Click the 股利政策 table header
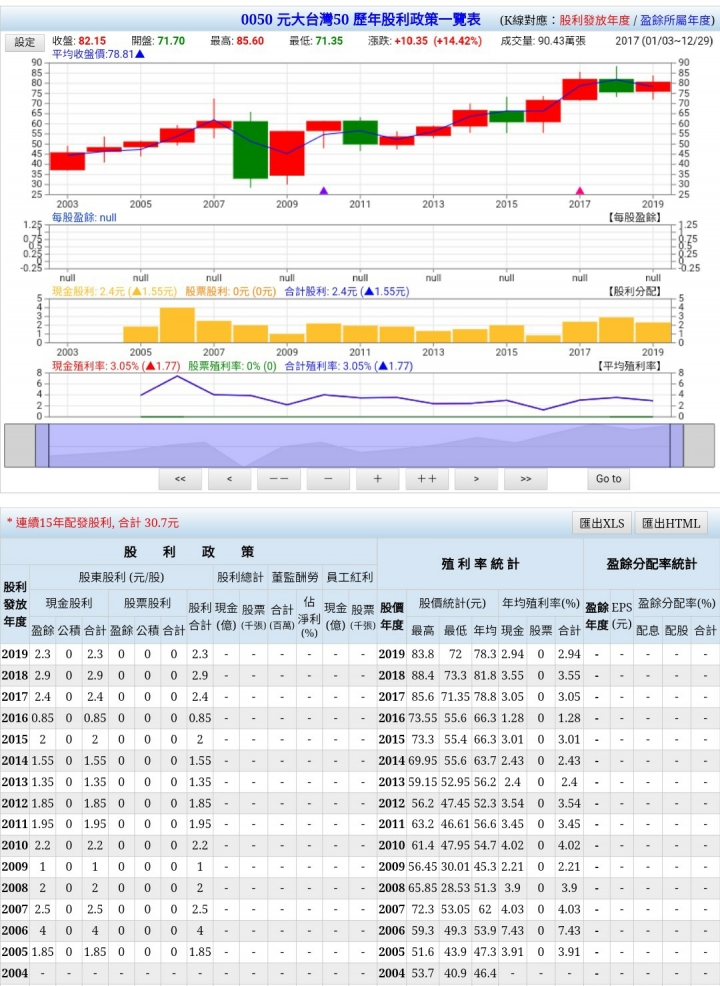This screenshot has height=986, width=720. [x=189, y=552]
